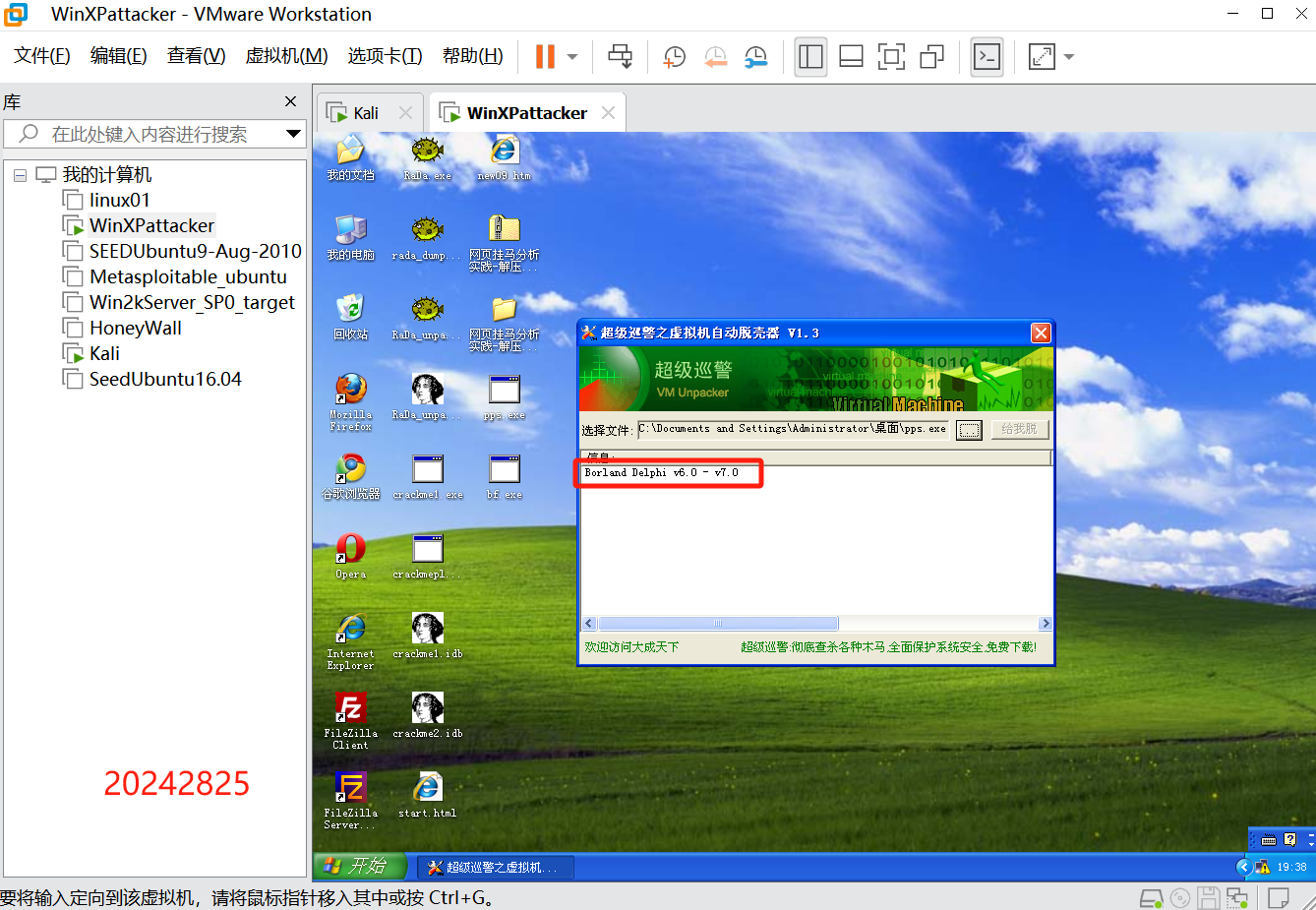This screenshot has width=1316, height=910.
Task: Click the 回收站 recycle bin icon
Action: tap(350, 316)
